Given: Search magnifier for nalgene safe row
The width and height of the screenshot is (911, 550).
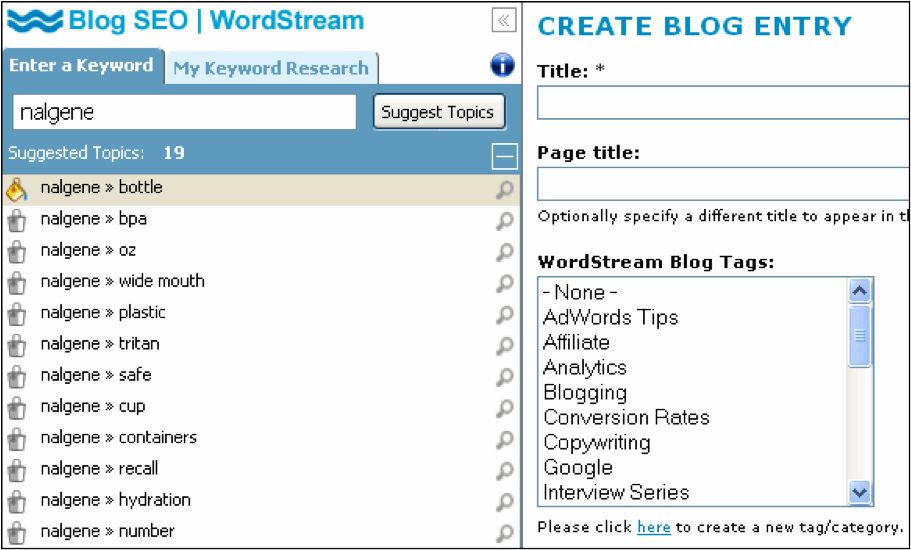Looking at the screenshot, I should pyautogui.click(x=504, y=378).
